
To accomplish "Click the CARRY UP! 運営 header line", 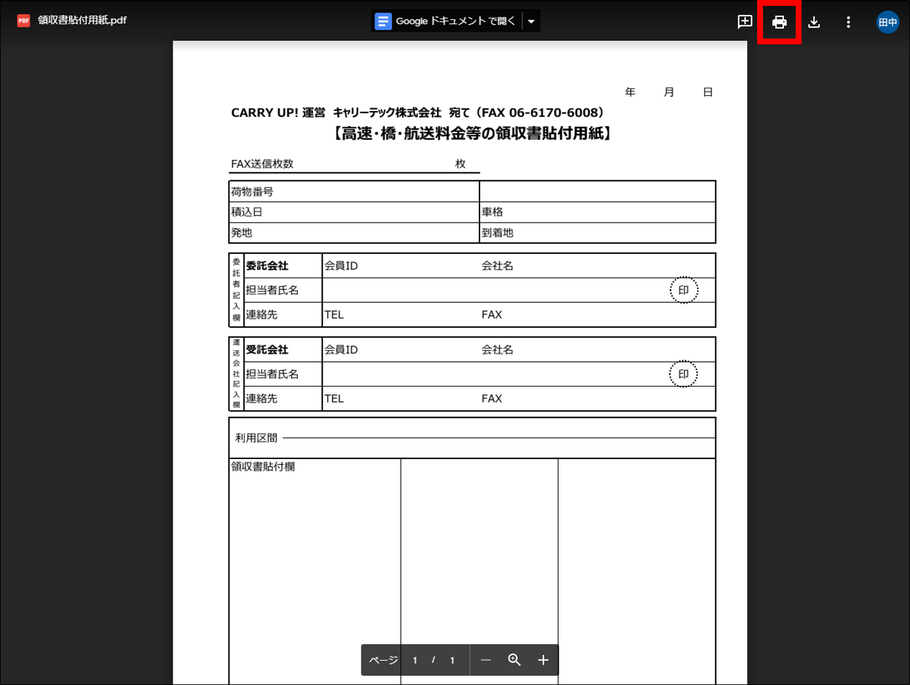I will [x=417, y=113].
